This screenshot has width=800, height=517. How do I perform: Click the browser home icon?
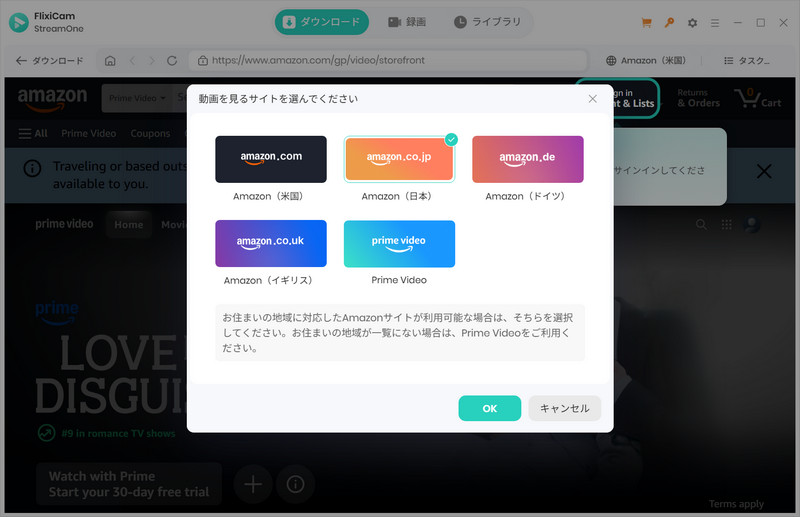coord(110,61)
